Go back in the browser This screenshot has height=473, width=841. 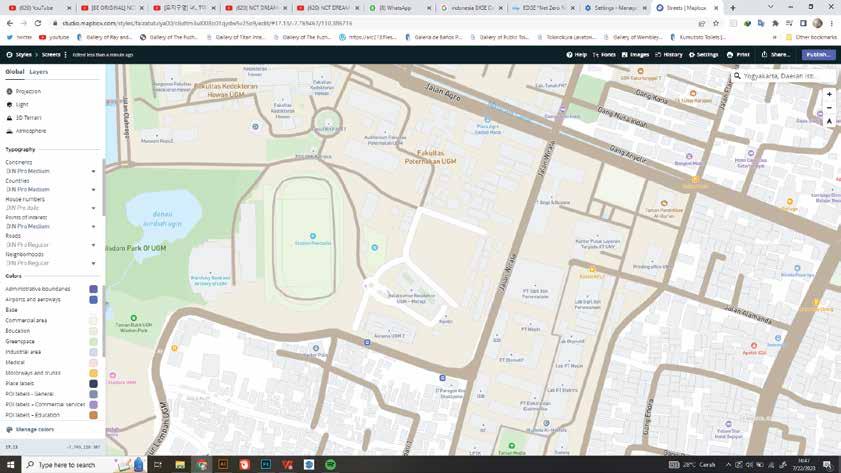click(x=10, y=24)
